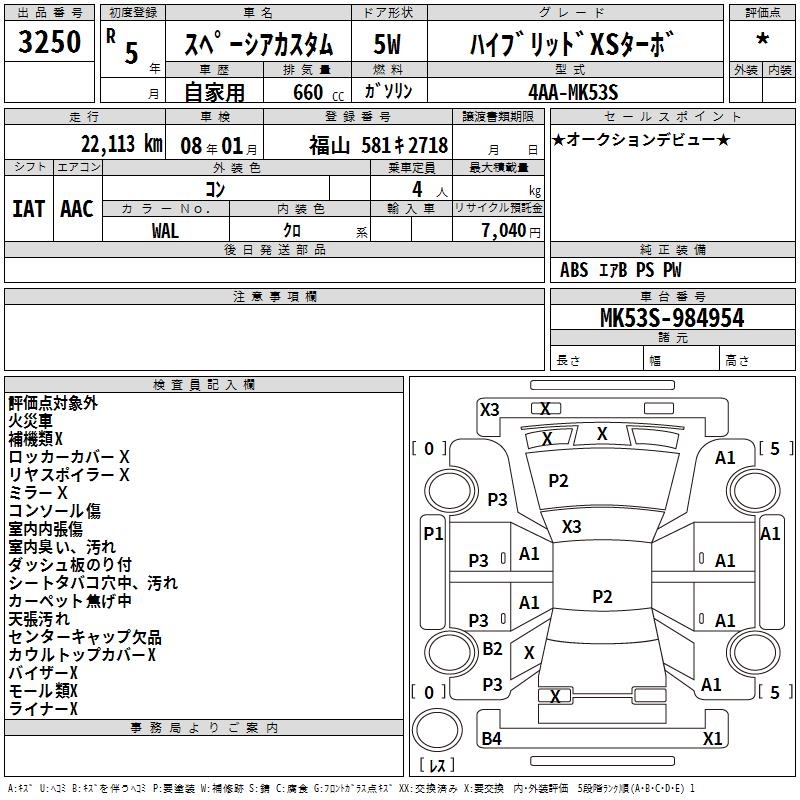Select sales point text ★オークションデビュー★
The width and height of the screenshot is (800, 800).
point(641,139)
